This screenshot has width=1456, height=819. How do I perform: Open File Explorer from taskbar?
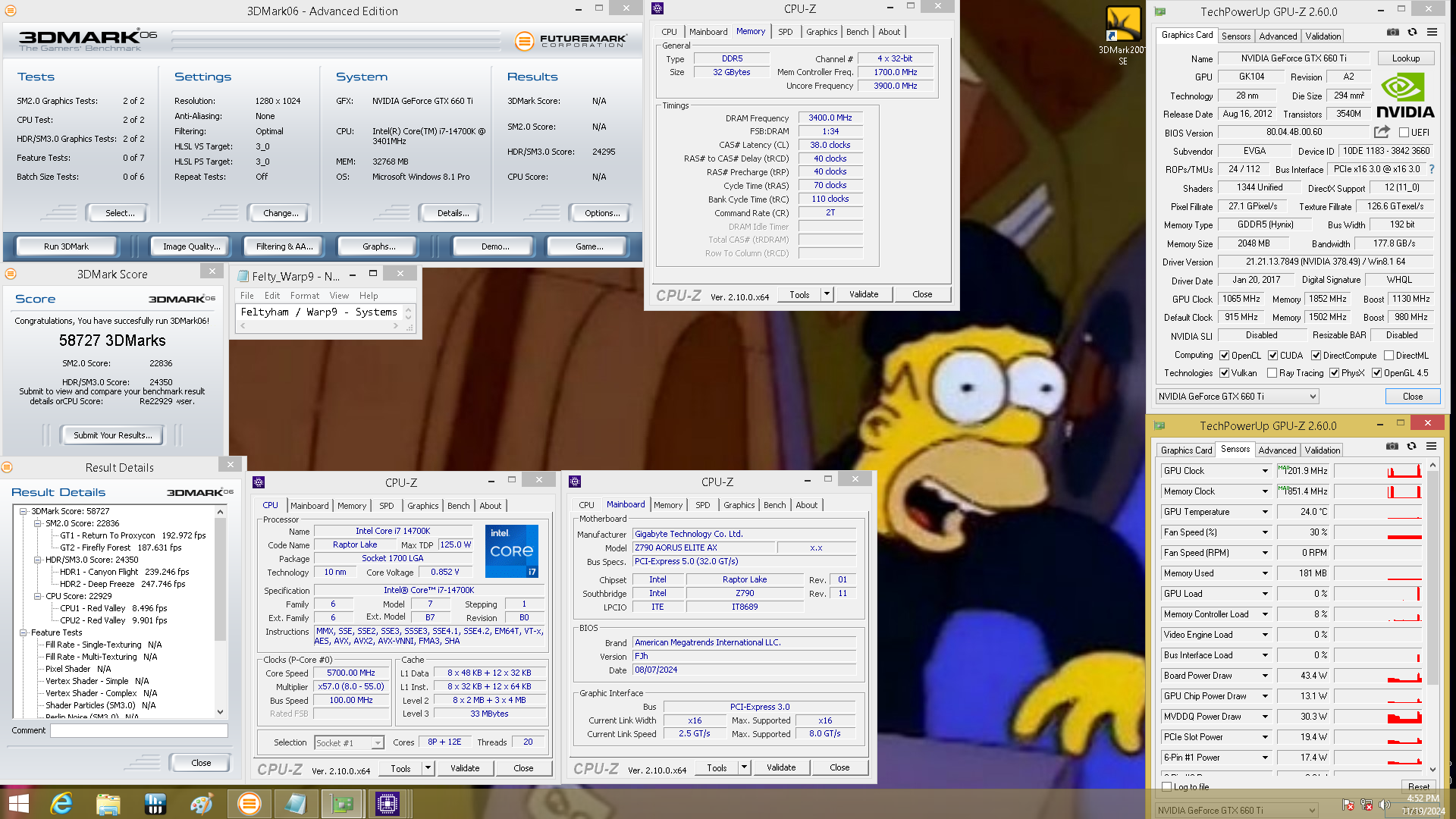[108, 804]
